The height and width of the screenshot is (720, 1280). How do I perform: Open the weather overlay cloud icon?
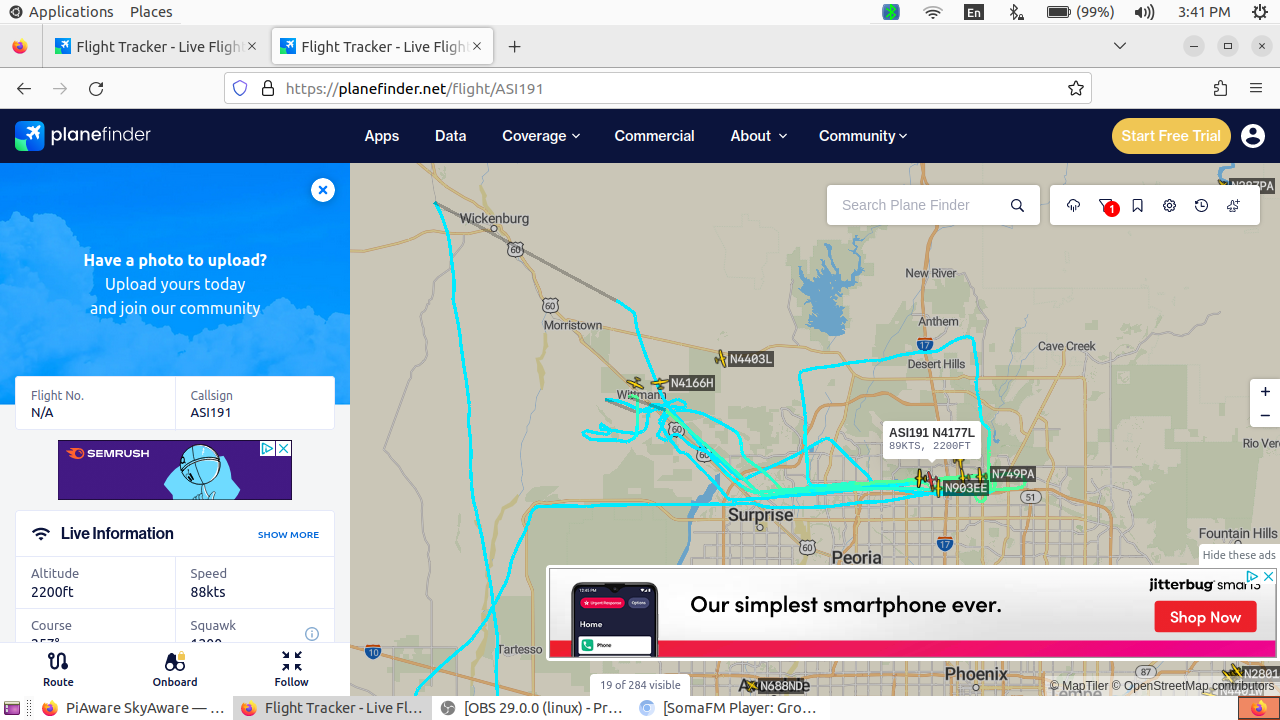coord(1074,205)
